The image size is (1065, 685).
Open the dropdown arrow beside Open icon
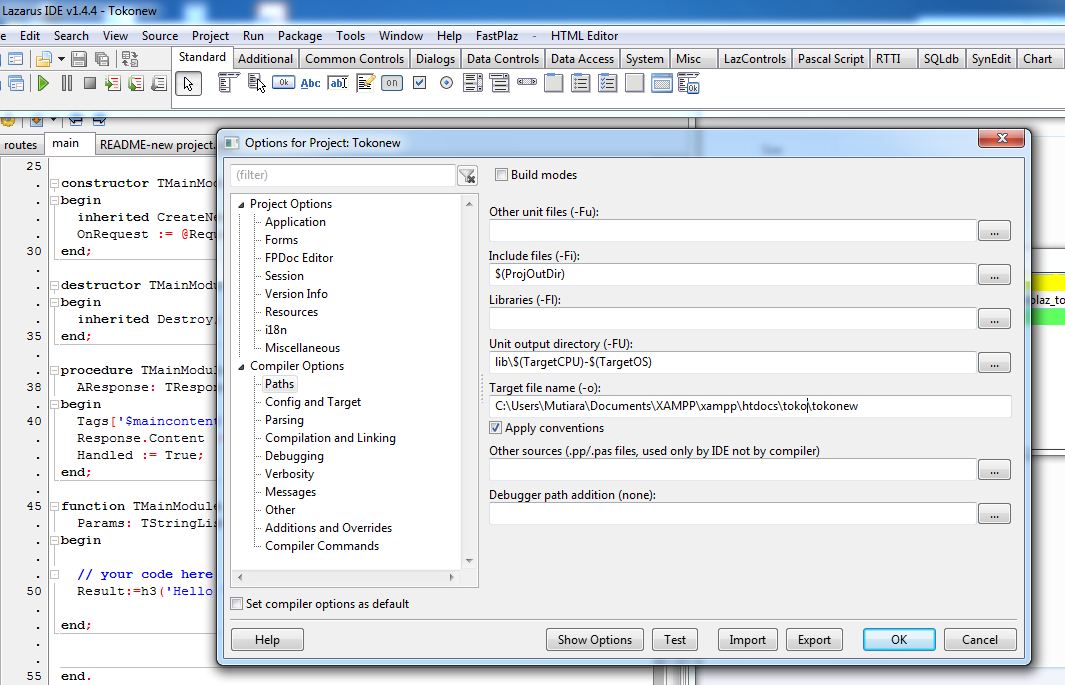(61, 59)
